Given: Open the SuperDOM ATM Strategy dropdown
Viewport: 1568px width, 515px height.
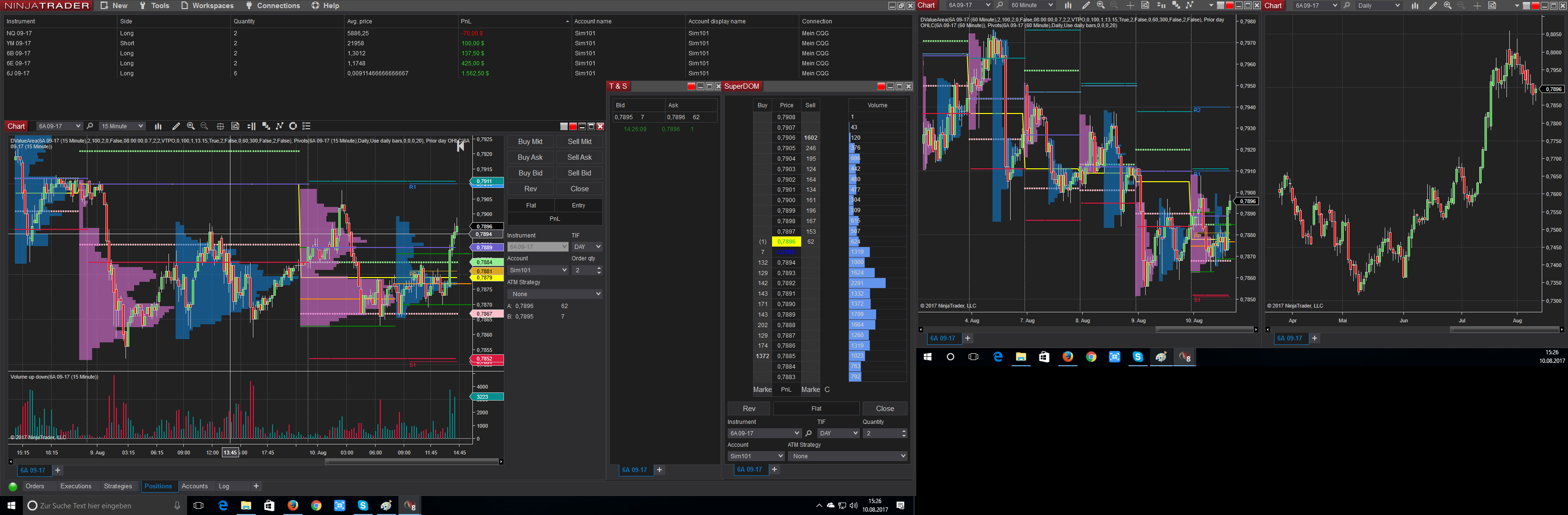Looking at the screenshot, I should (x=847, y=456).
